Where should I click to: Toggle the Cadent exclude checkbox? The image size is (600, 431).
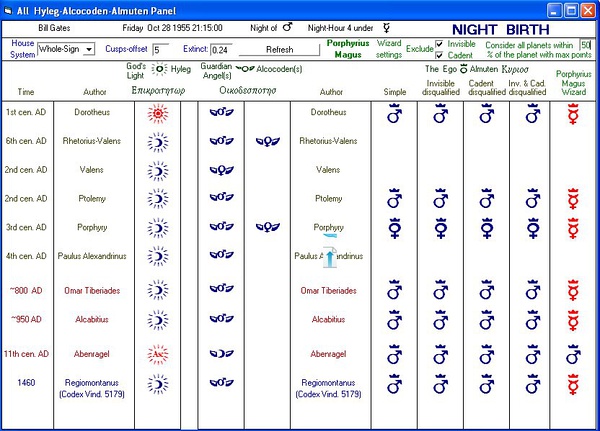440,55
